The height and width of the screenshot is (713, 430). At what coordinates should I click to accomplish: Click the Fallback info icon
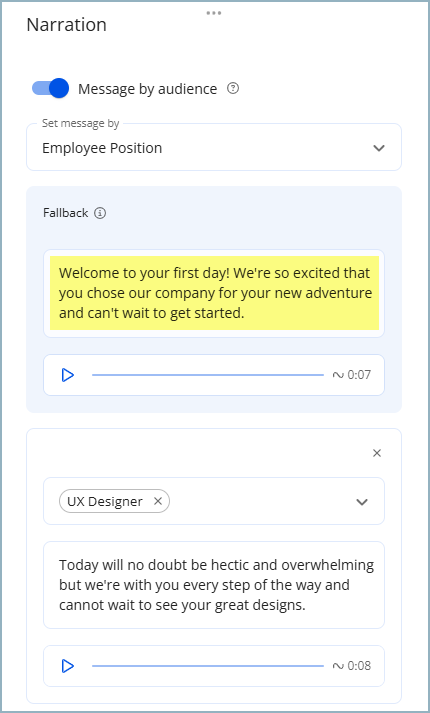pos(100,213)
